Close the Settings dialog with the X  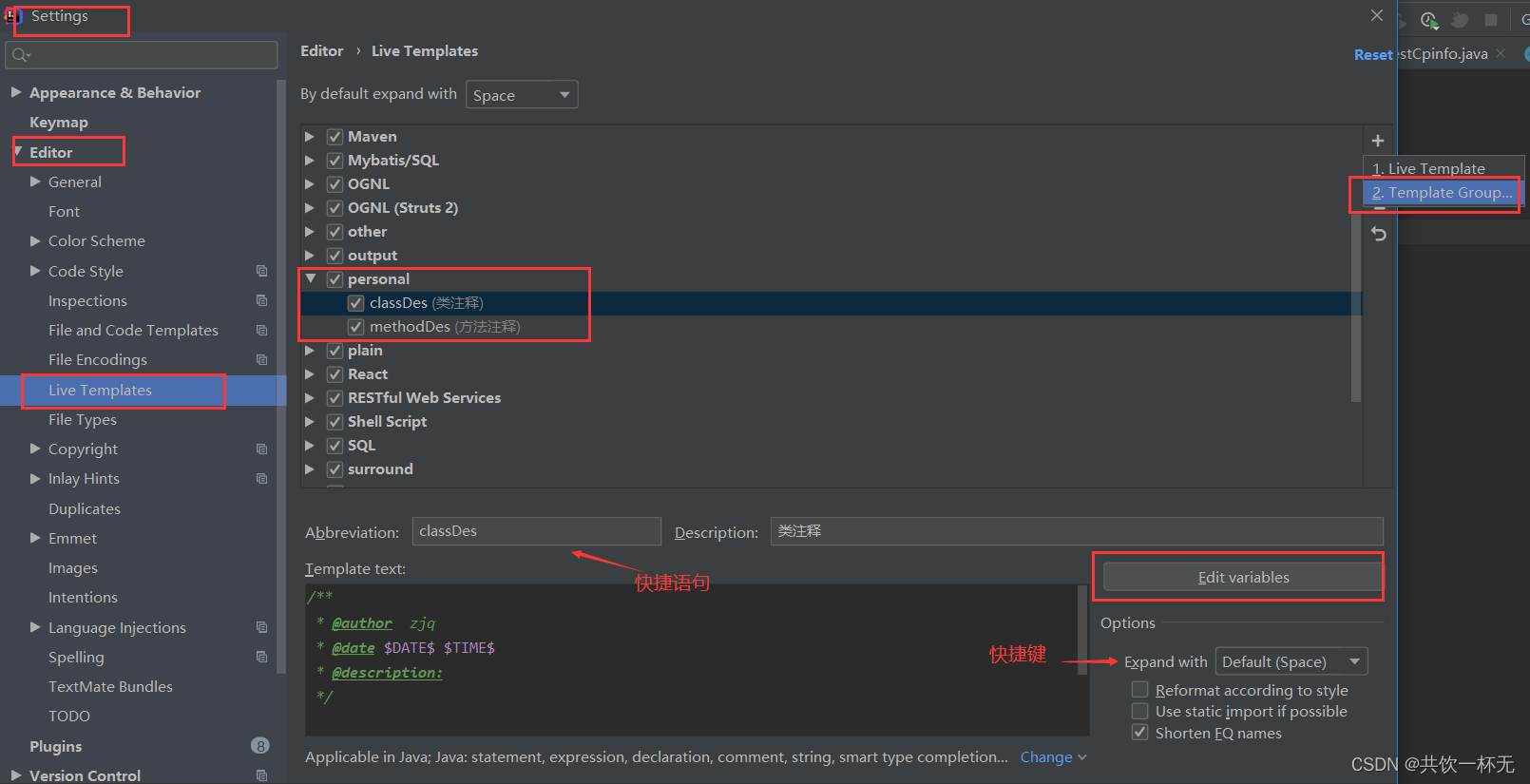click(x=1377, y=15)
